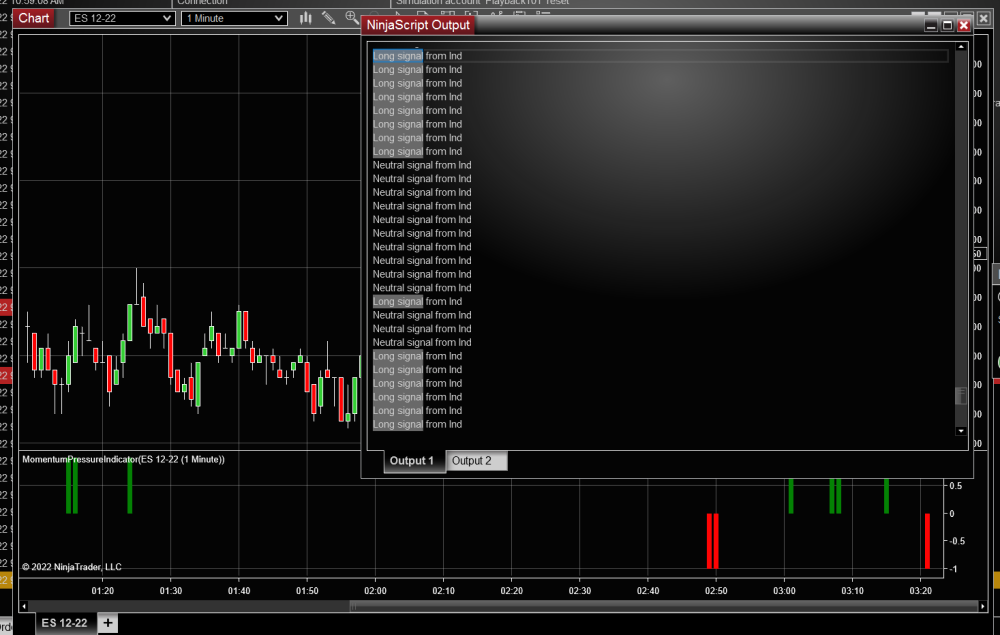Toggle maximize on the NinjaScript Output window
1000x635 pixels.
(x=946, y=25)
